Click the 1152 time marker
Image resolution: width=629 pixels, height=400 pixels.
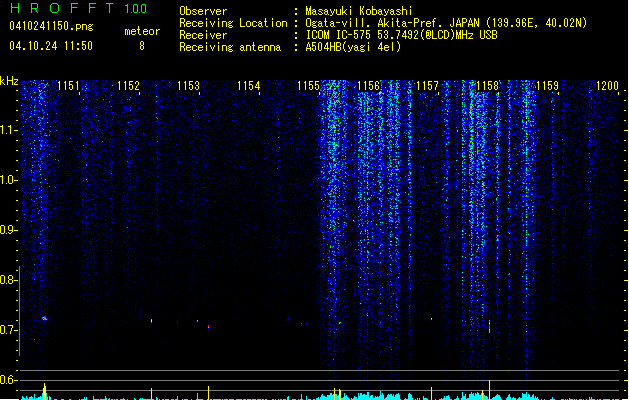128,86
